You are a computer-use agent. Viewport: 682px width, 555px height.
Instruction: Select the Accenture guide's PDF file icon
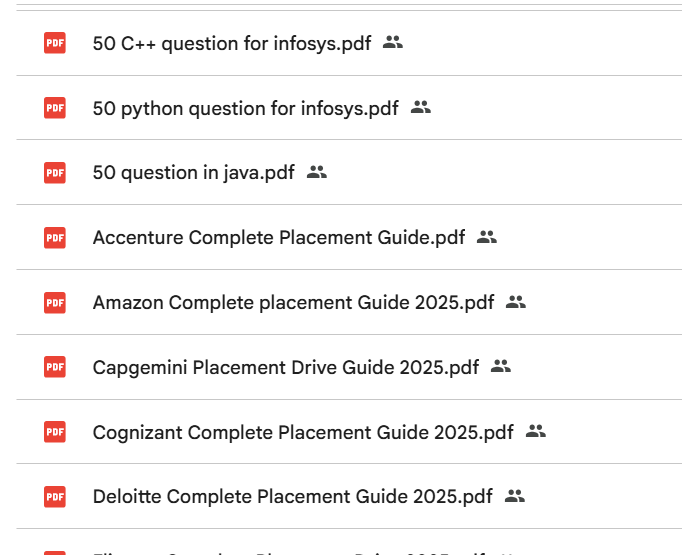[55, 237]
